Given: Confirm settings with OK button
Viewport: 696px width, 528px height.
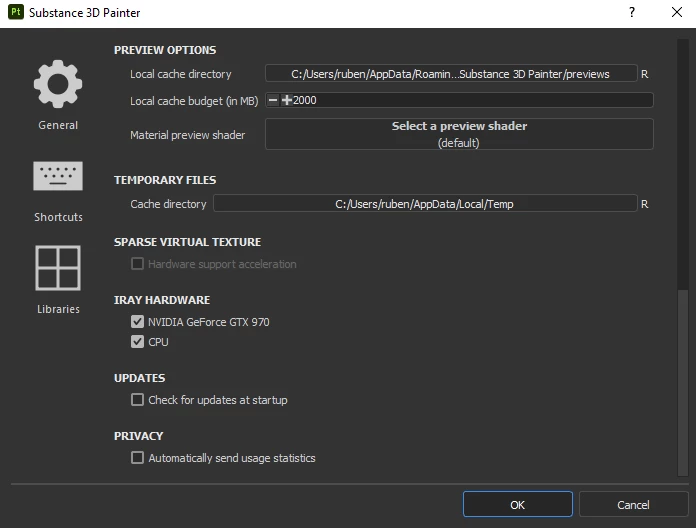Looking at the screenshot, I should tap(518, 504).
